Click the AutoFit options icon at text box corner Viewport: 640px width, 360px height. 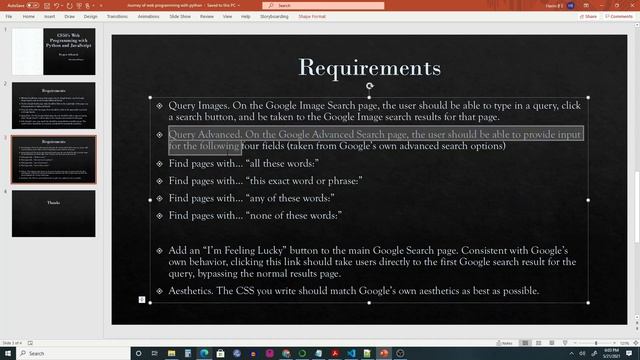coord(142,300)
